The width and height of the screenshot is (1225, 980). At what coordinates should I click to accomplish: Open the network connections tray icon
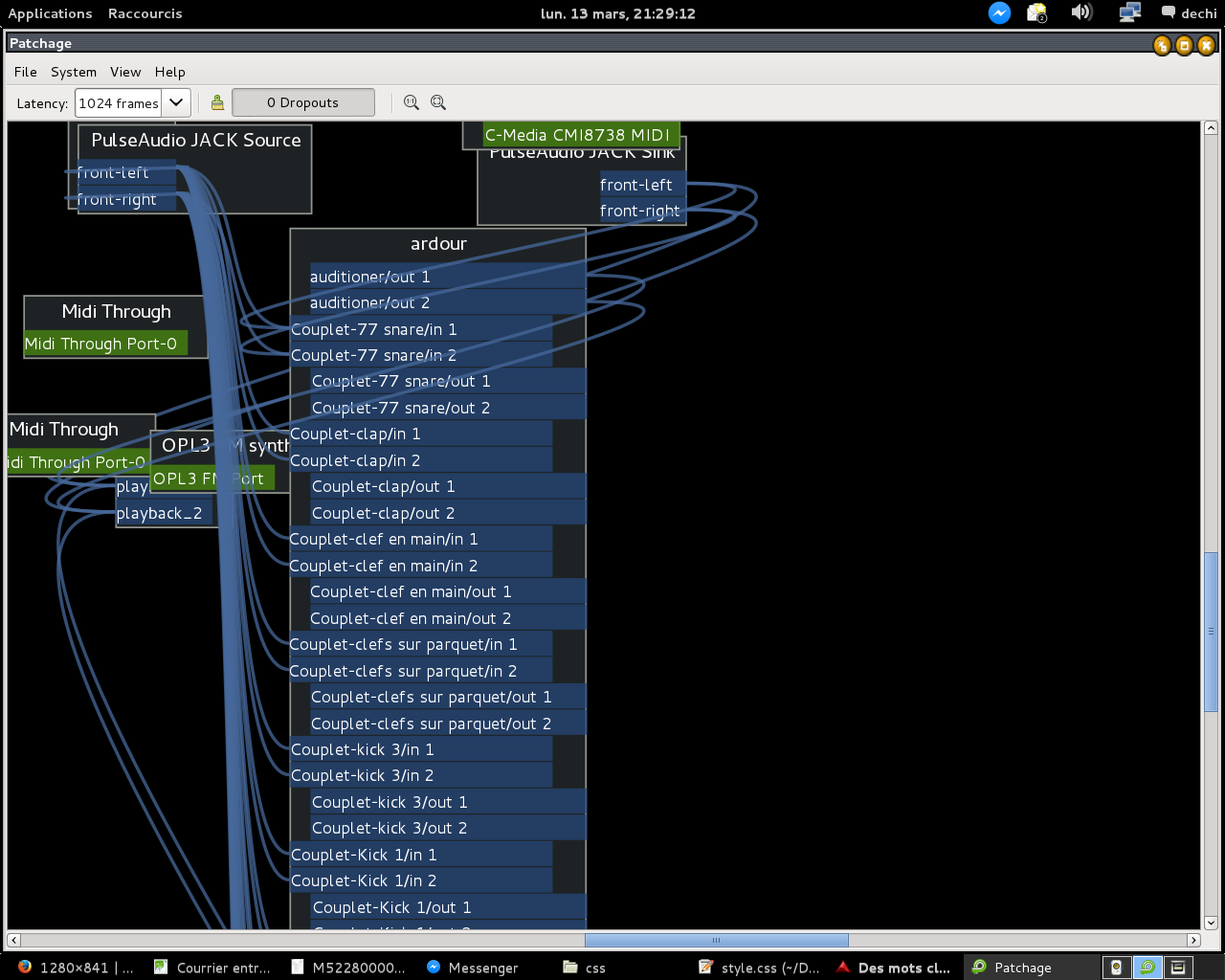click(1130, 13)
